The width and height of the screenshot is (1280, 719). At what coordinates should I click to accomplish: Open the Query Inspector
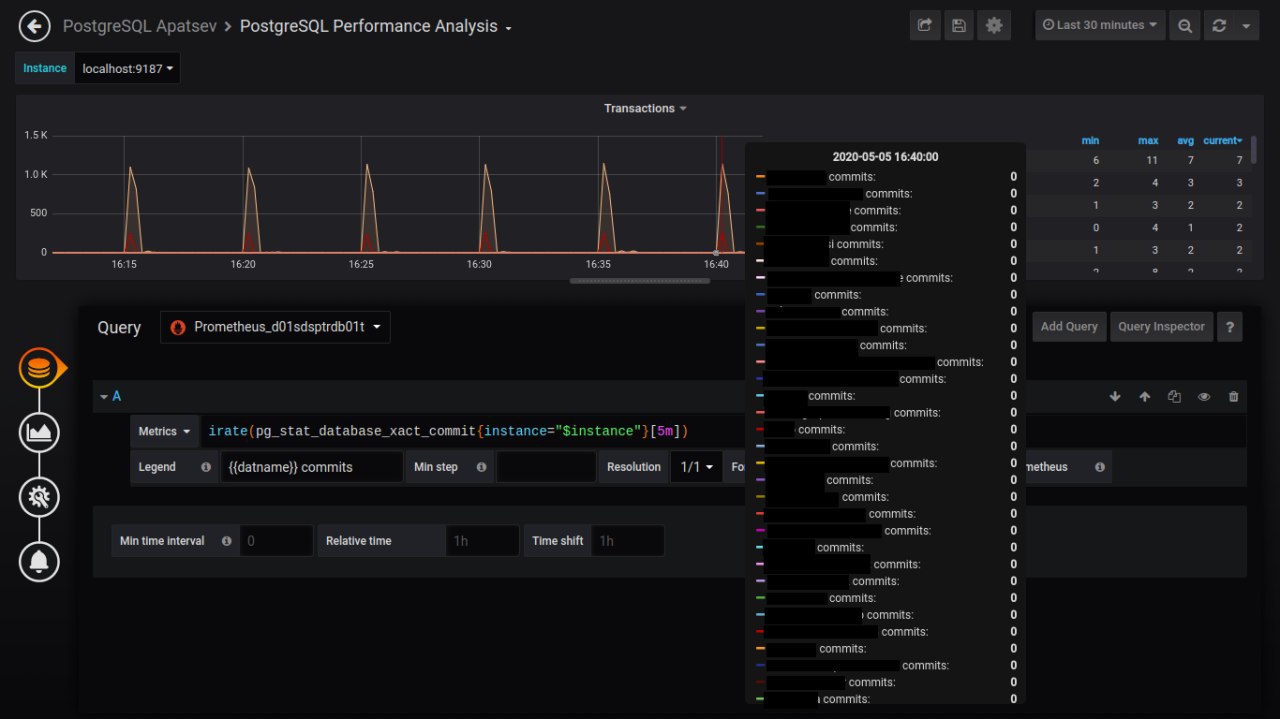(x=1161, y=327)
